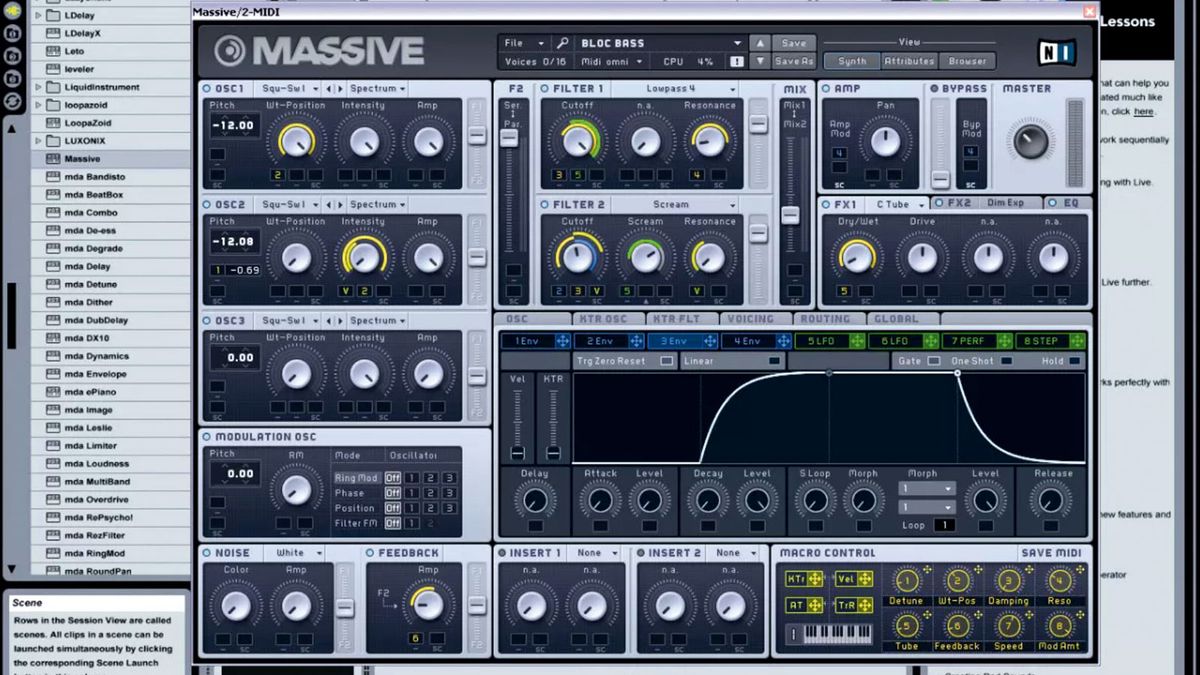This screenshot has height=675, width=1200.
Task: Toggle the Gate option in envelope section
Action: tap(932, 361)
